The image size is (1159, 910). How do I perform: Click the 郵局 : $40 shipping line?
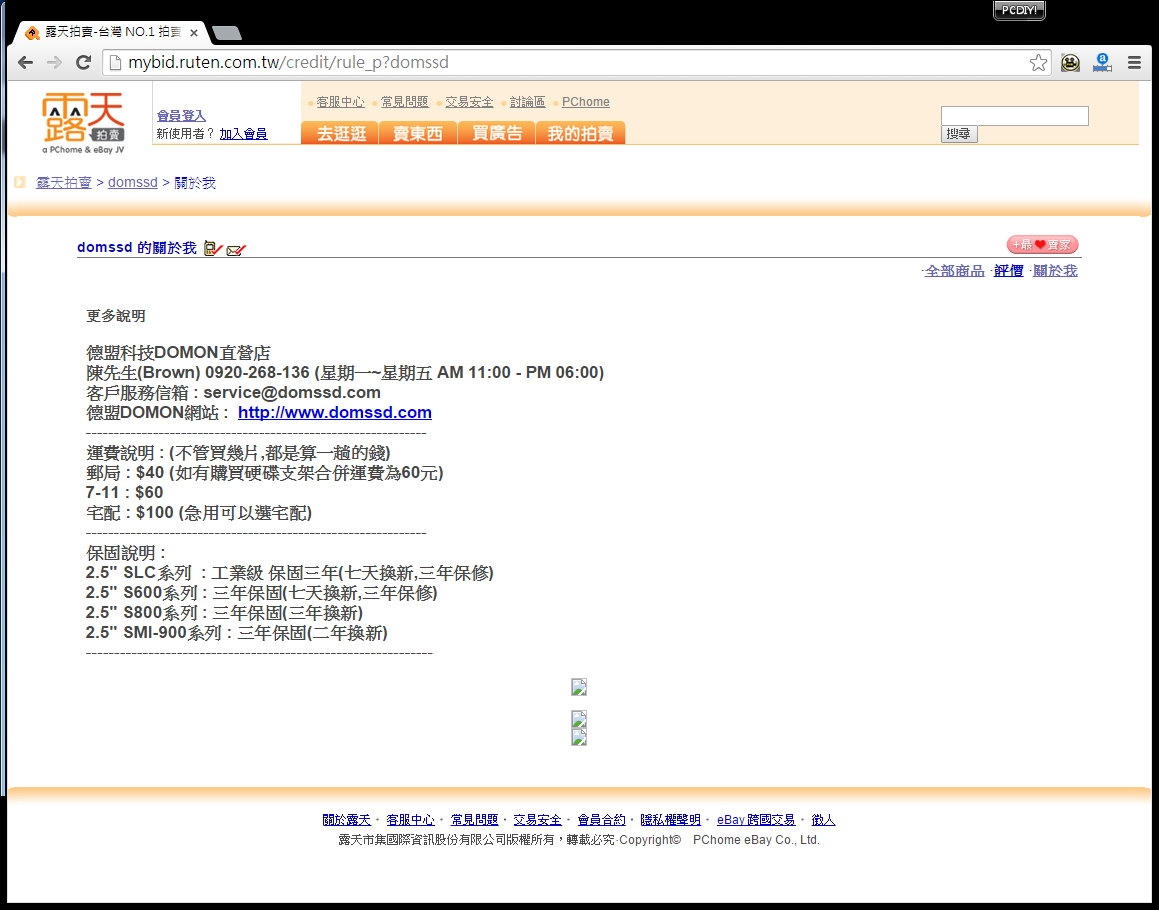point(265,472)
